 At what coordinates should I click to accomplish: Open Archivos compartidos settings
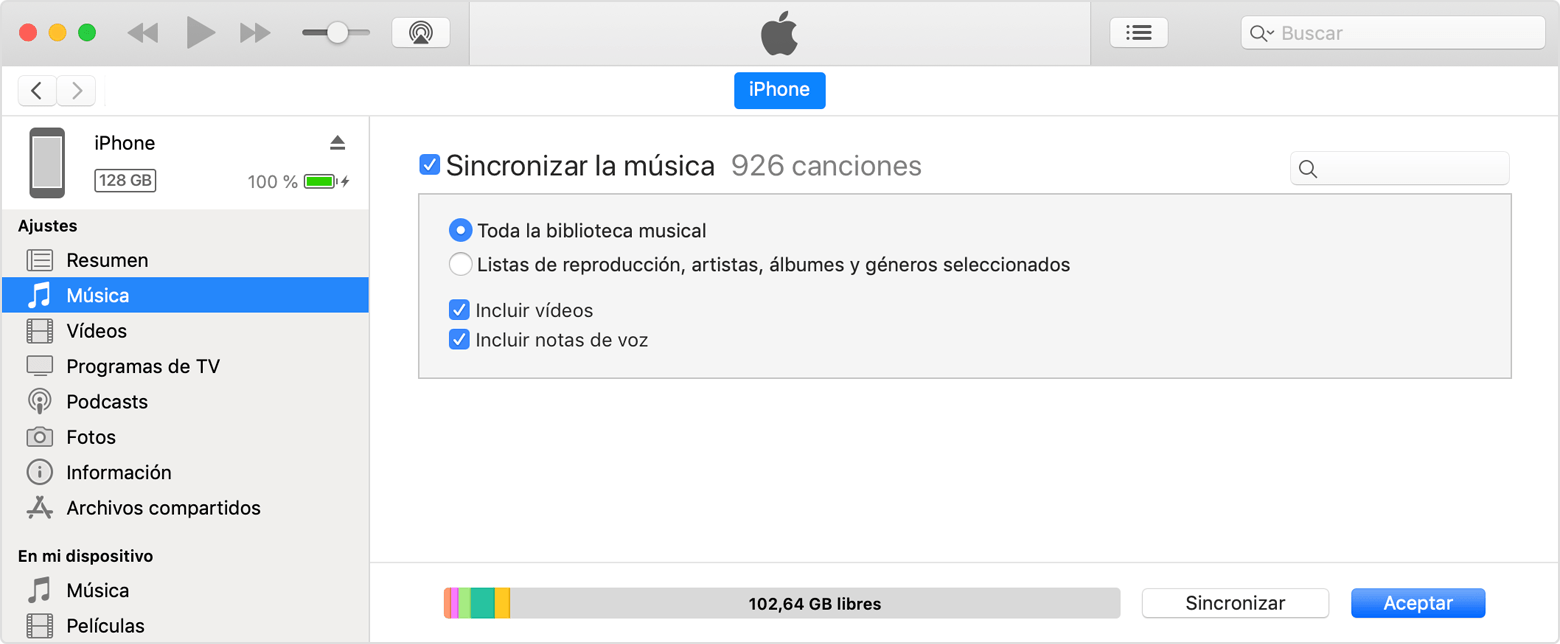(x=163, y=508)
